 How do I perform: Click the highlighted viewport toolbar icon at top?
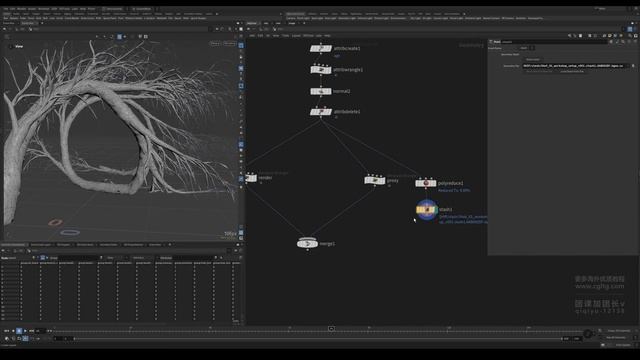[x=120, y=37]
